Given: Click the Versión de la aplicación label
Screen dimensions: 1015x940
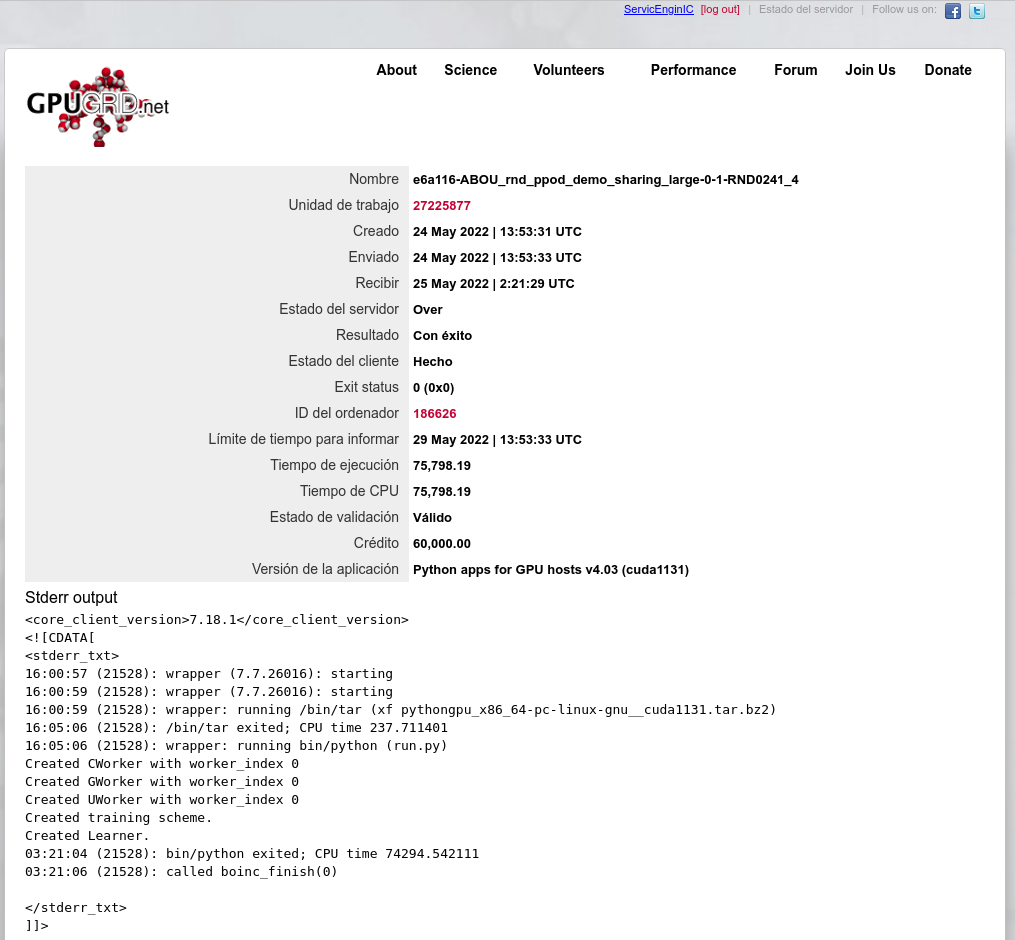Looking at the screenshot, I should pos(325,569).
